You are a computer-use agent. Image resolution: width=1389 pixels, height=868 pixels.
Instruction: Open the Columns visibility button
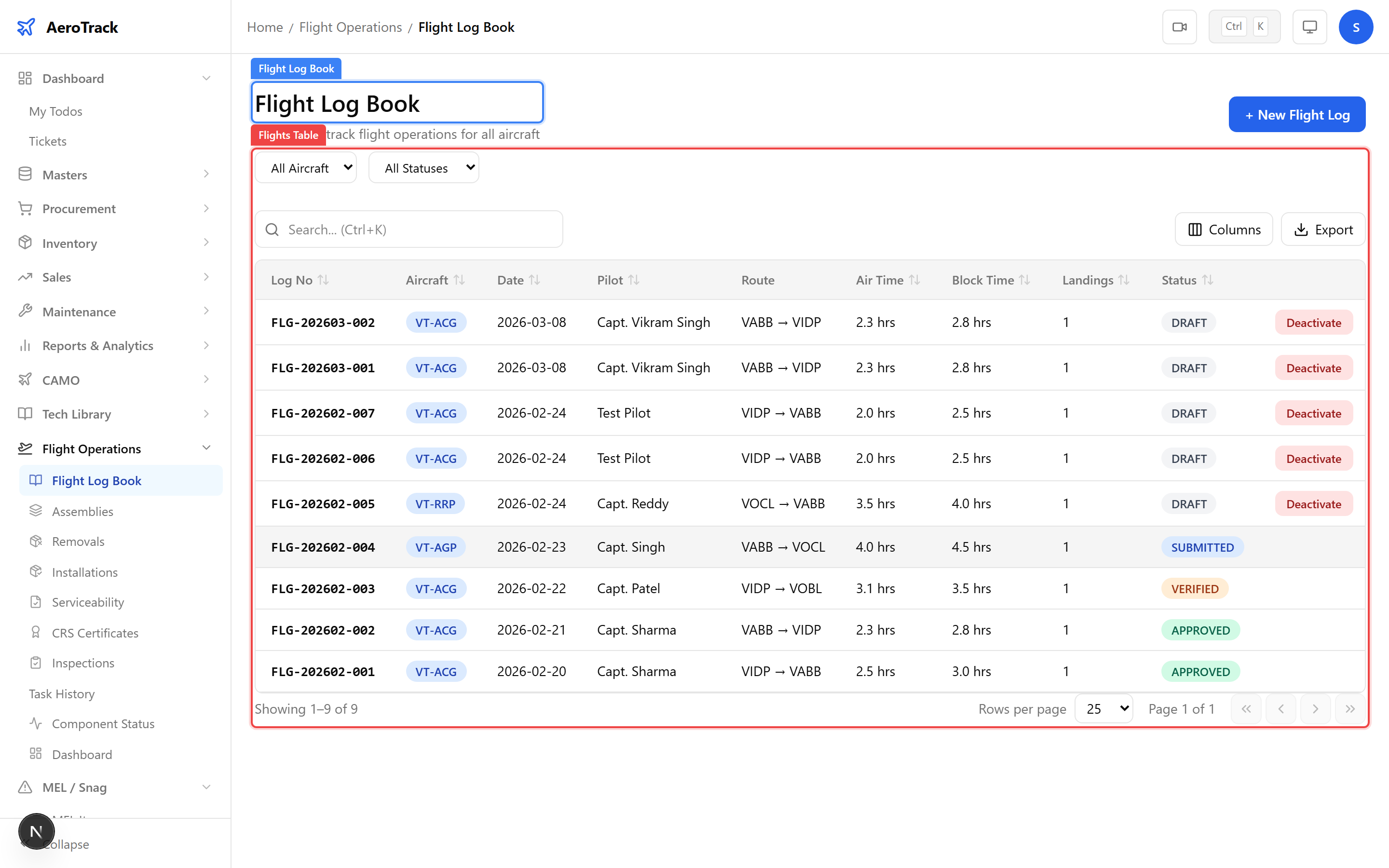click(1224, 230)
